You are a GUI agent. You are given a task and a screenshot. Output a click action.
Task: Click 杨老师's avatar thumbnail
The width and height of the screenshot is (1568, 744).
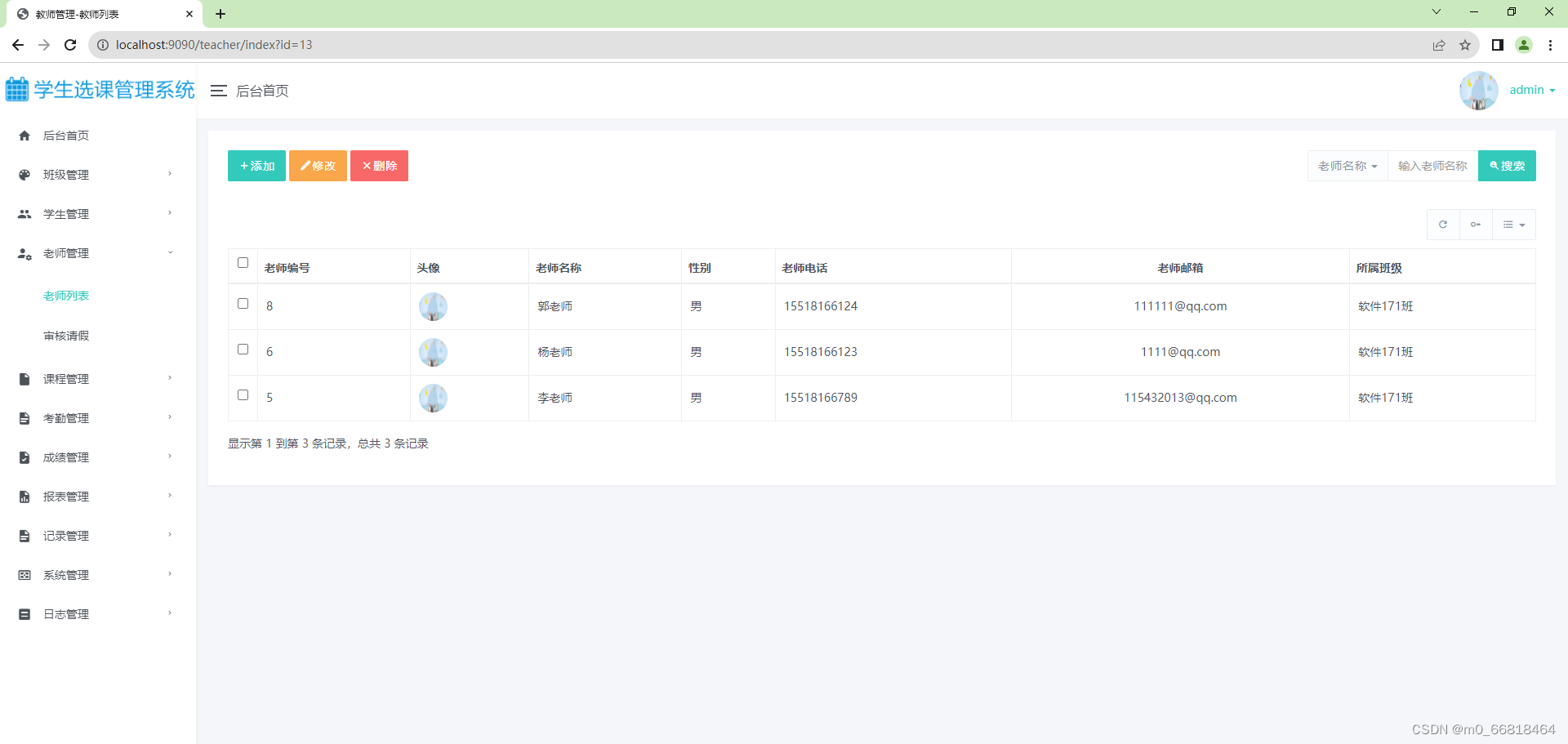433,352
